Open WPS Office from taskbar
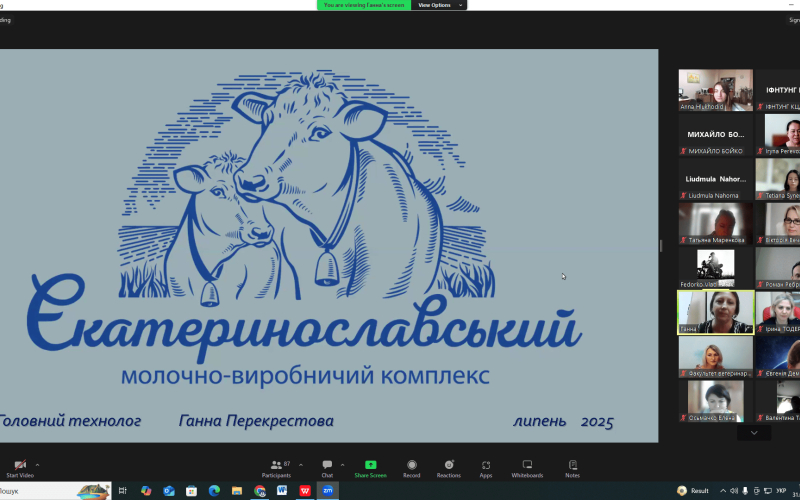The image size is (800, 500). coord(305,491)
